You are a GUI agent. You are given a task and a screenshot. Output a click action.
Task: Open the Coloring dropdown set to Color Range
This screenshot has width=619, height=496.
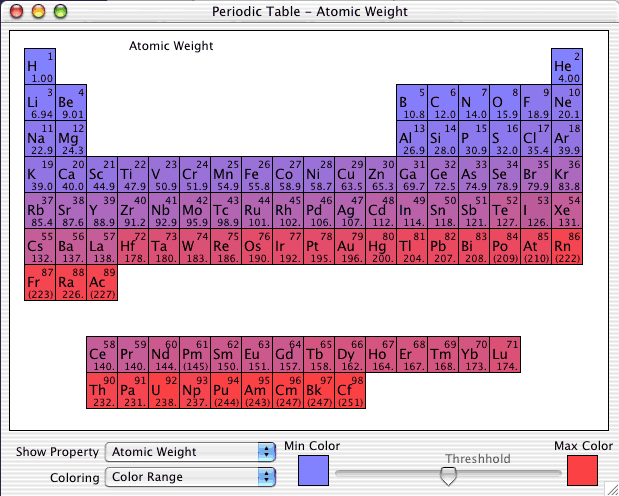tap(190, 478)
